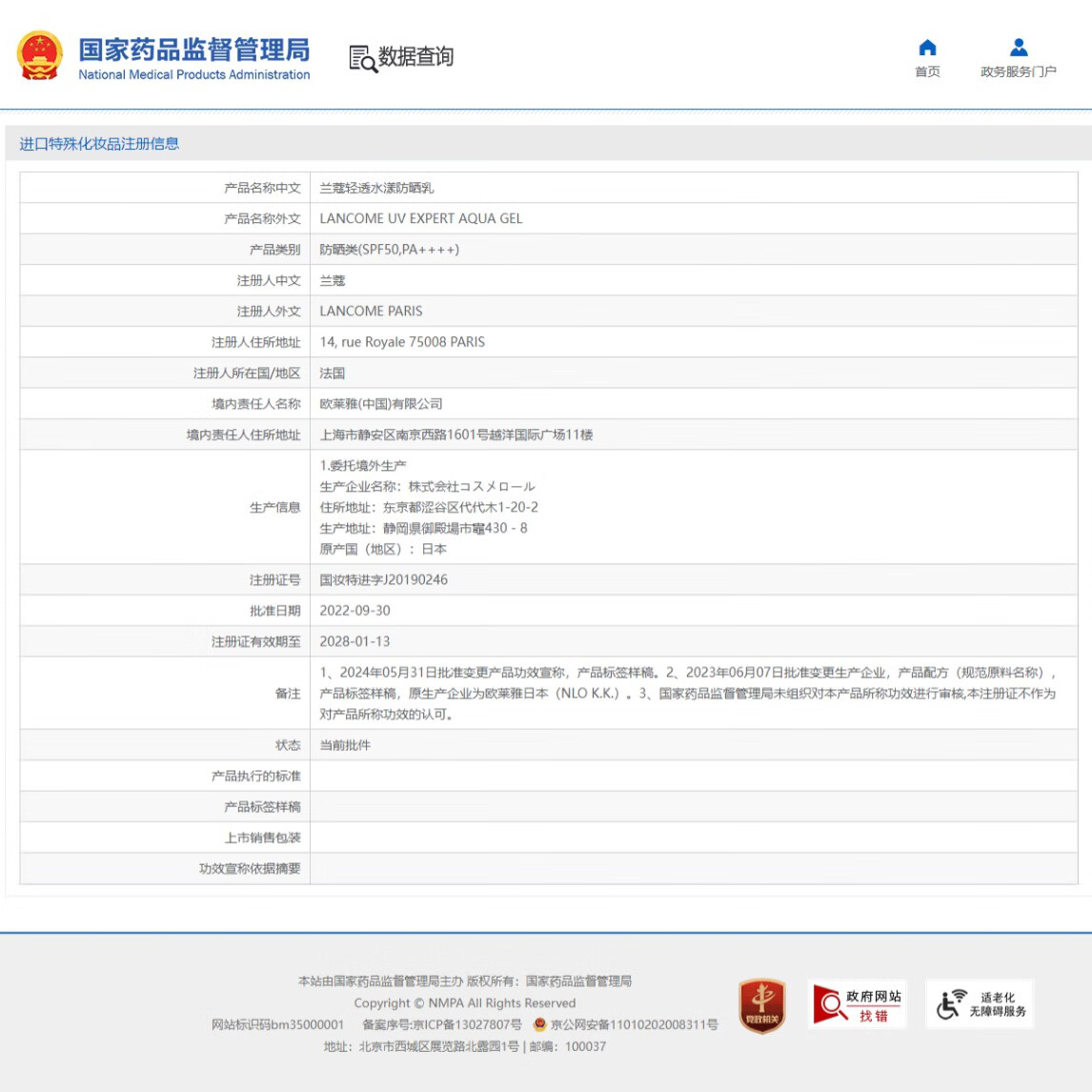Click the blue 首页 home icon
The width and height of the screenshot is (1092, 1092).
(925, 48)
